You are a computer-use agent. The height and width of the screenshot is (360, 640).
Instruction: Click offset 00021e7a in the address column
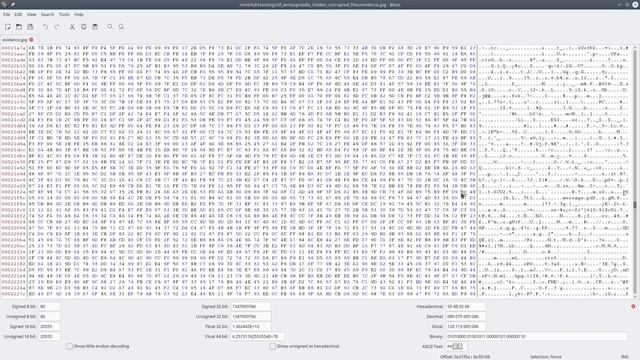point(13,48)
